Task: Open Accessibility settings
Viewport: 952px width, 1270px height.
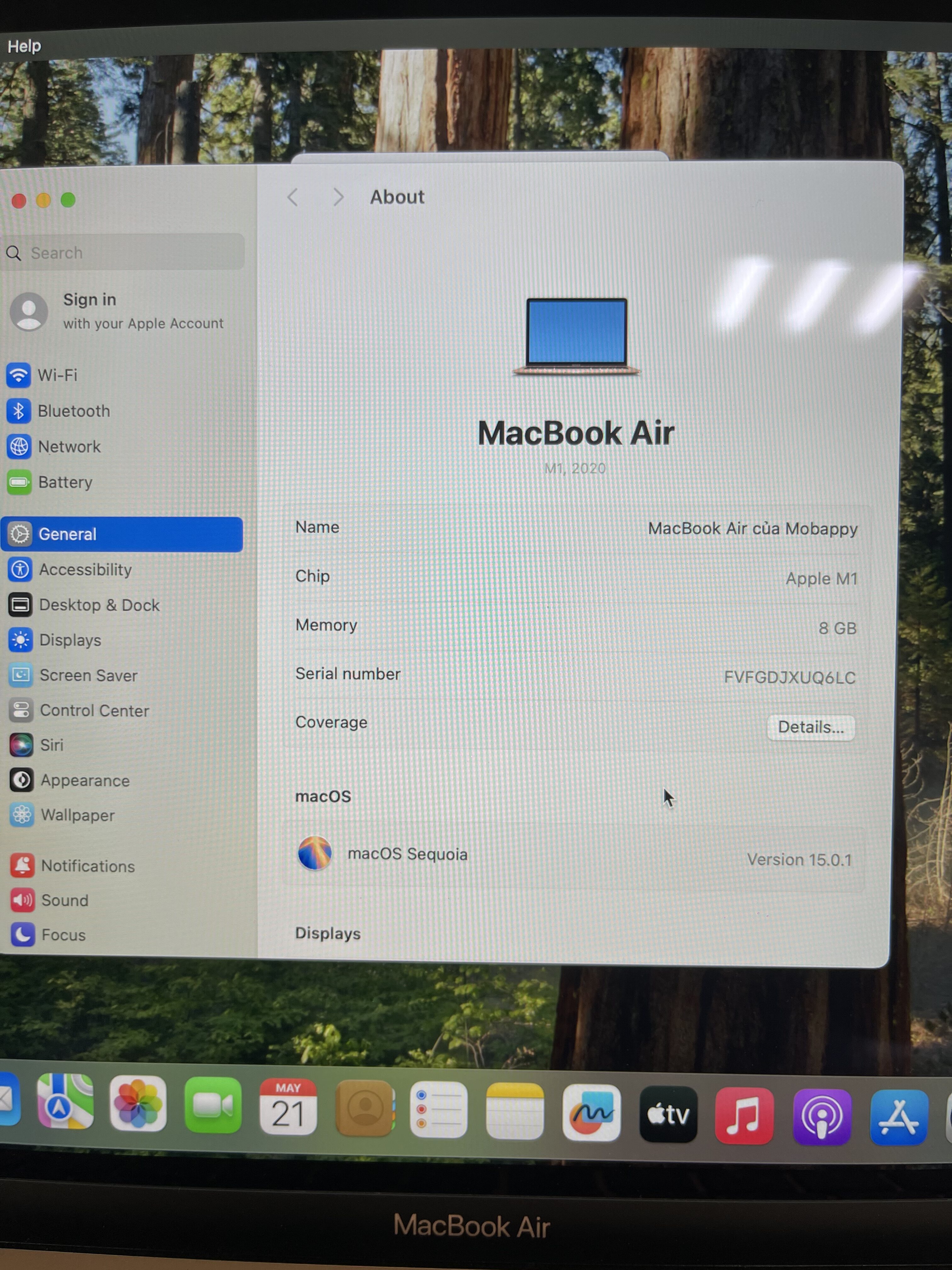Action: [122, 569]
